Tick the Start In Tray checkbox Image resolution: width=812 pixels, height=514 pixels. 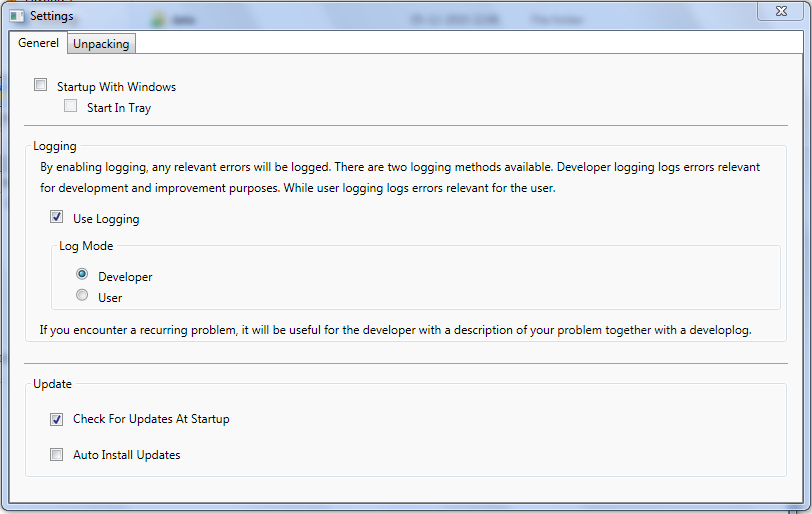(71, 106)
